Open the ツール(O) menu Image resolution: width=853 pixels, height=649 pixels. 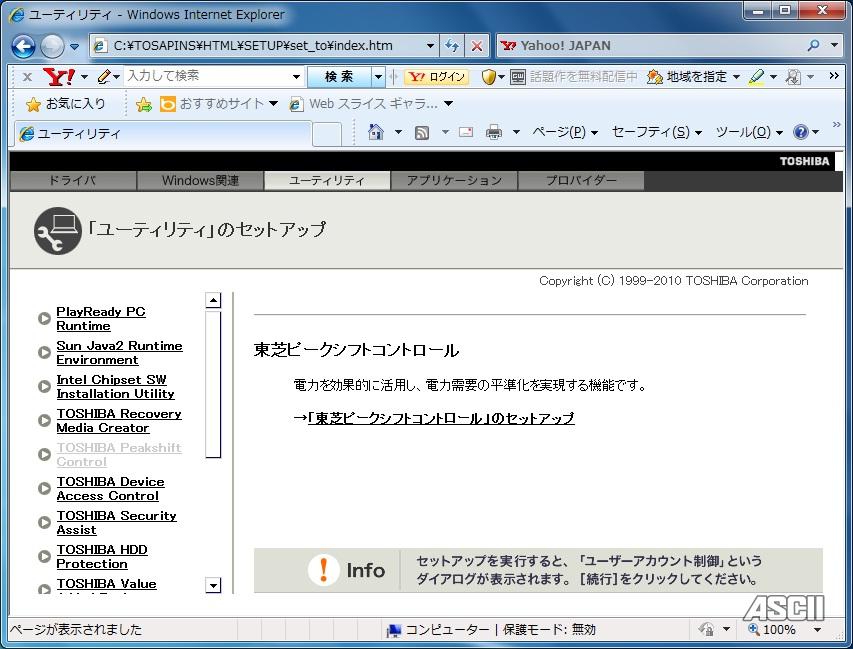[x=749, y=132]
